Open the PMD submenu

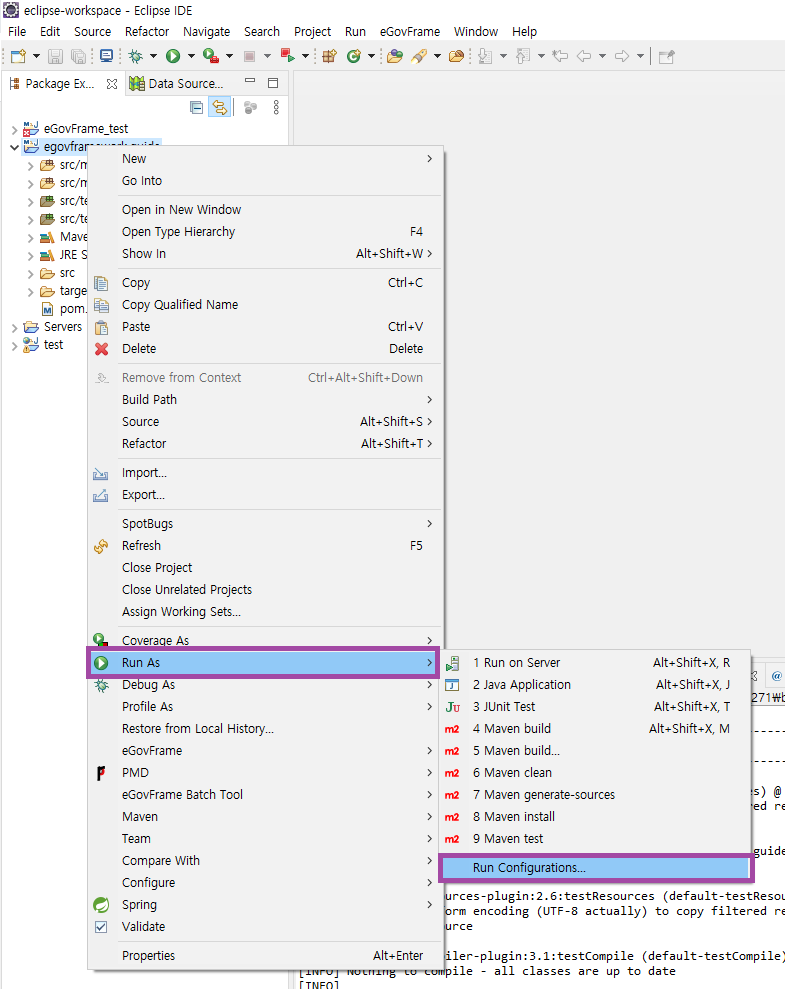tap(265, 773)
